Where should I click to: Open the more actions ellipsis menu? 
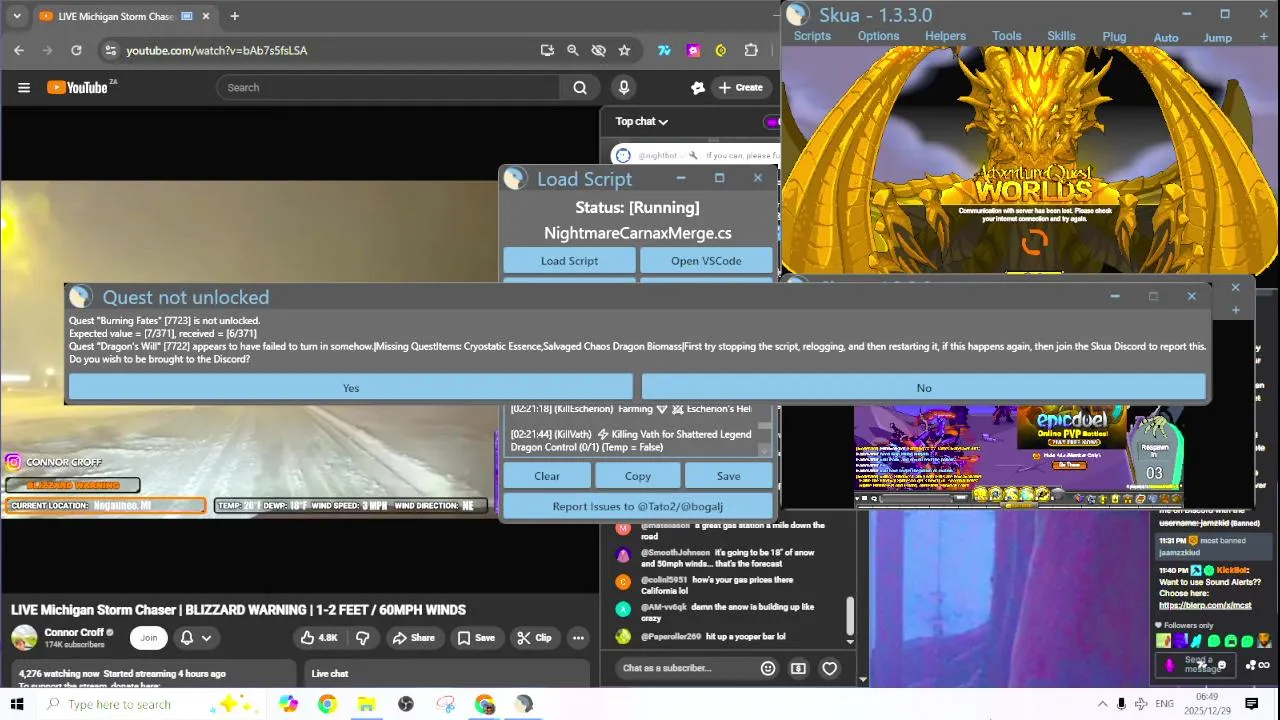[578, 637]
